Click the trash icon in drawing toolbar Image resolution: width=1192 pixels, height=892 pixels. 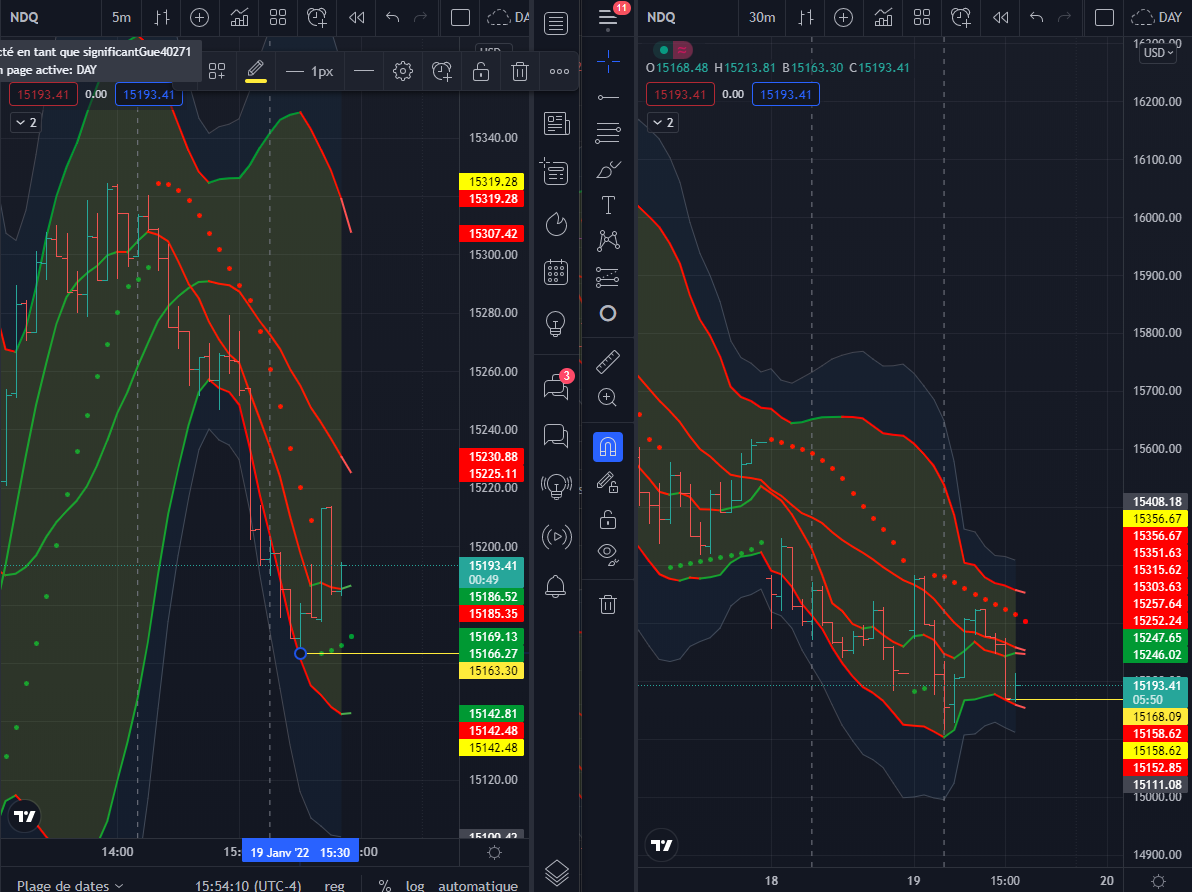[607, 603]
